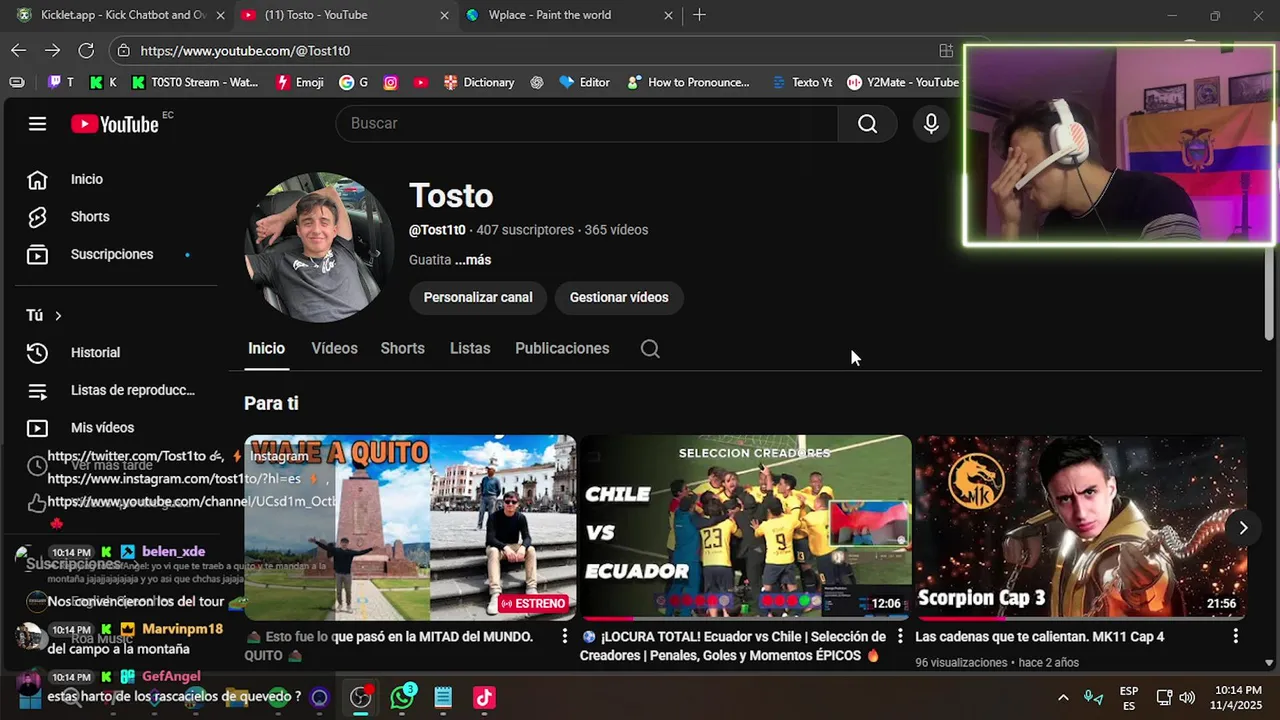
Task: Click the browser address bar URL
Action: 245,50
